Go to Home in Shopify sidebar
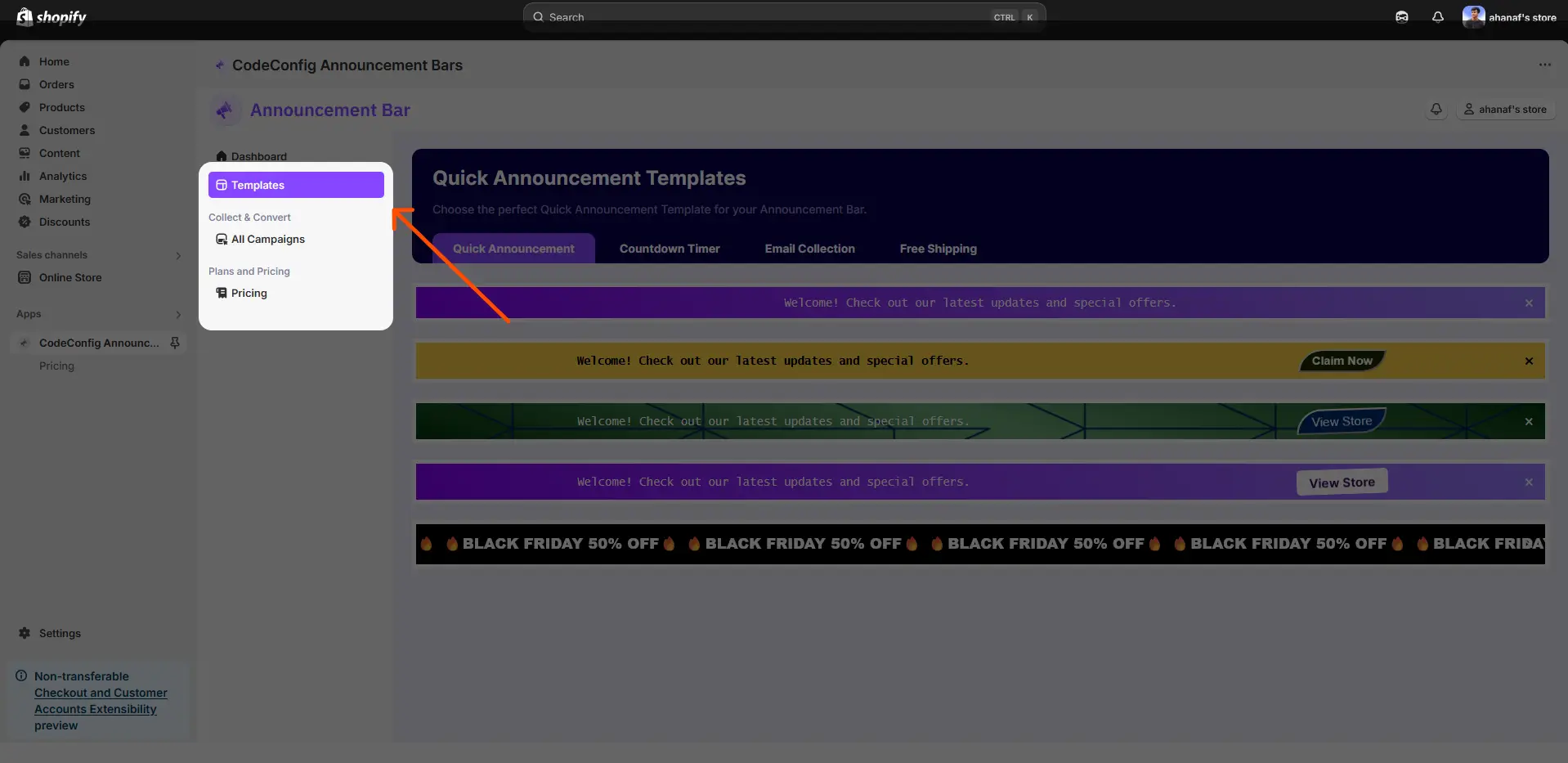Image resolution: width=1568 pixels, height=763 pixels. pyautogui.click(x=54, y=61)
